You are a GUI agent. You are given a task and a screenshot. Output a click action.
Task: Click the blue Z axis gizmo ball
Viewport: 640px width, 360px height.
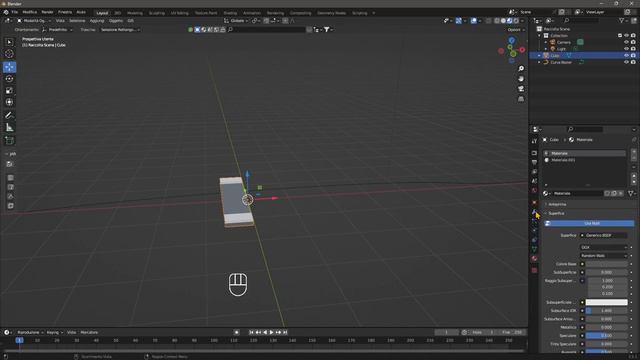point(512,40)
